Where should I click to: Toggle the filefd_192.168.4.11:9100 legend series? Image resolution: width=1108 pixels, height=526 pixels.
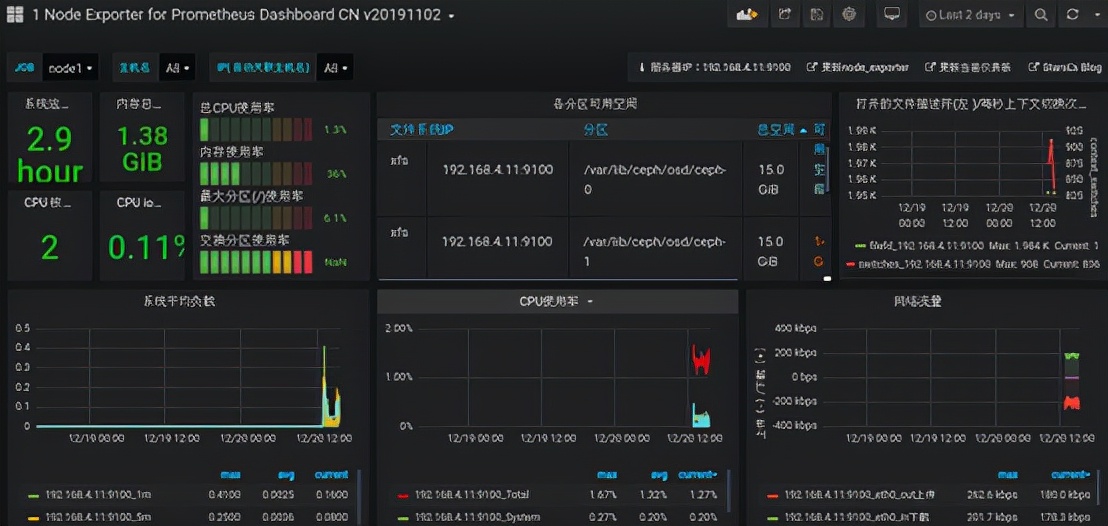coord(926,245)
